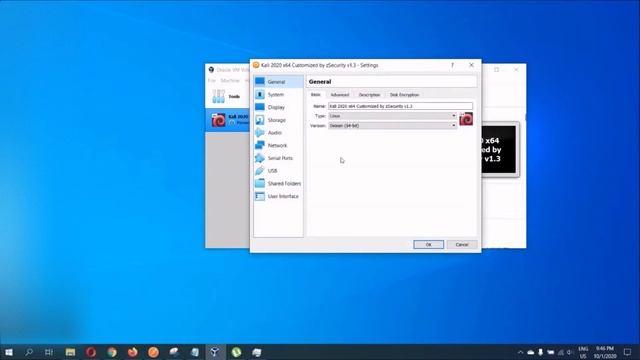Screen dimensions: 640x360
Task: Open the File menu in VirtualBox Manager
Action: [212, 80]
